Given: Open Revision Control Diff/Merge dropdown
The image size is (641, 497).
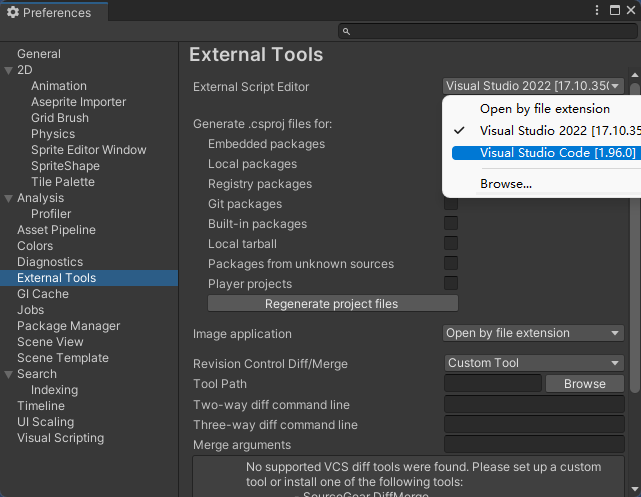Looking at the screenshot, I should (x=534, y=363).
